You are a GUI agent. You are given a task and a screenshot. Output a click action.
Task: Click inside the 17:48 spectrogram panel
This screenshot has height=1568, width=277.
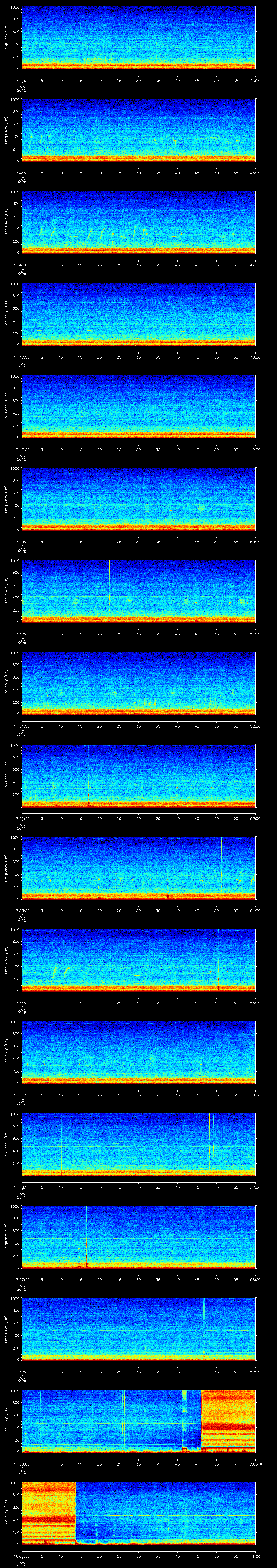pos(138,407)
